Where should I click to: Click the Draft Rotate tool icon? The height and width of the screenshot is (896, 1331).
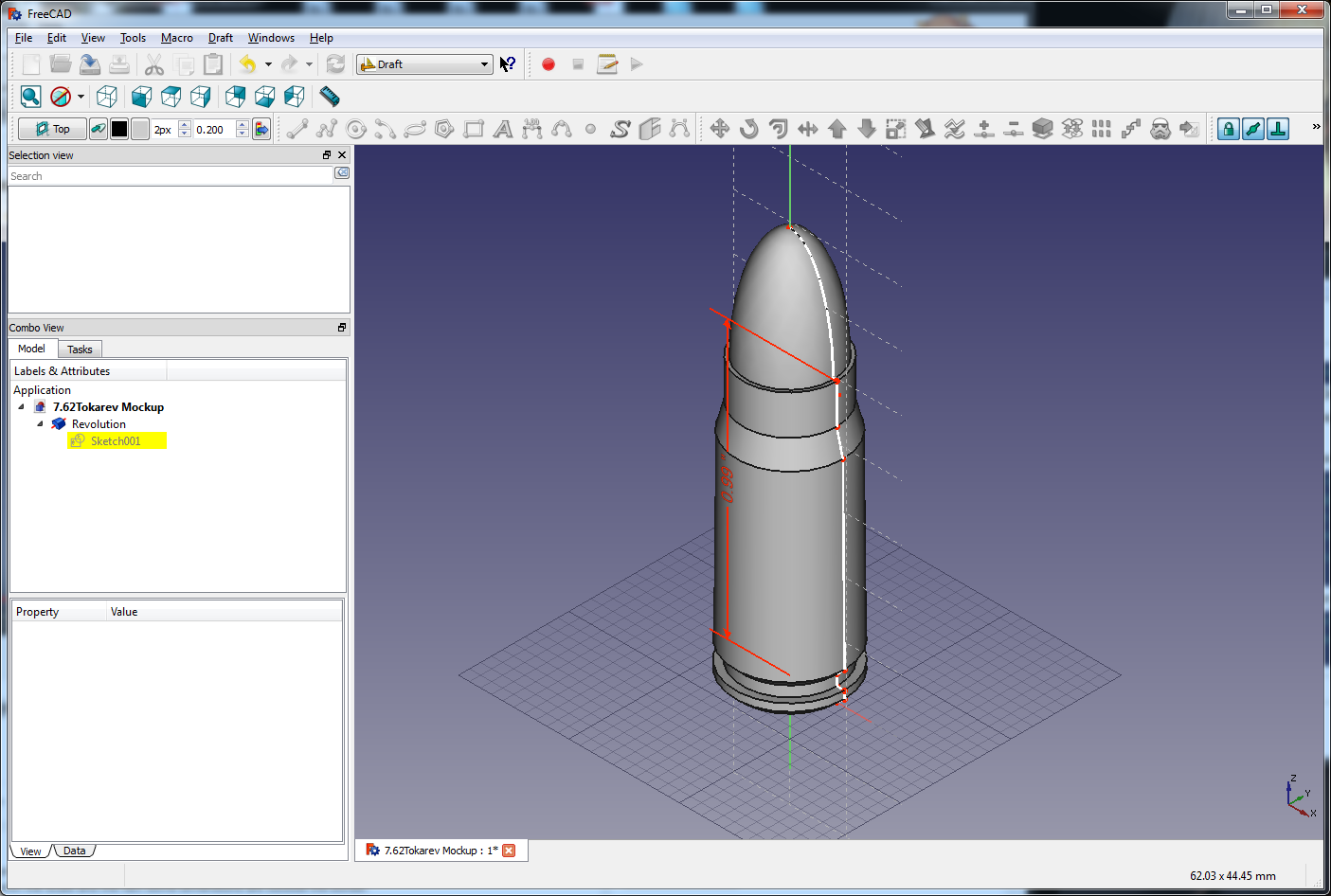(748, 129)
